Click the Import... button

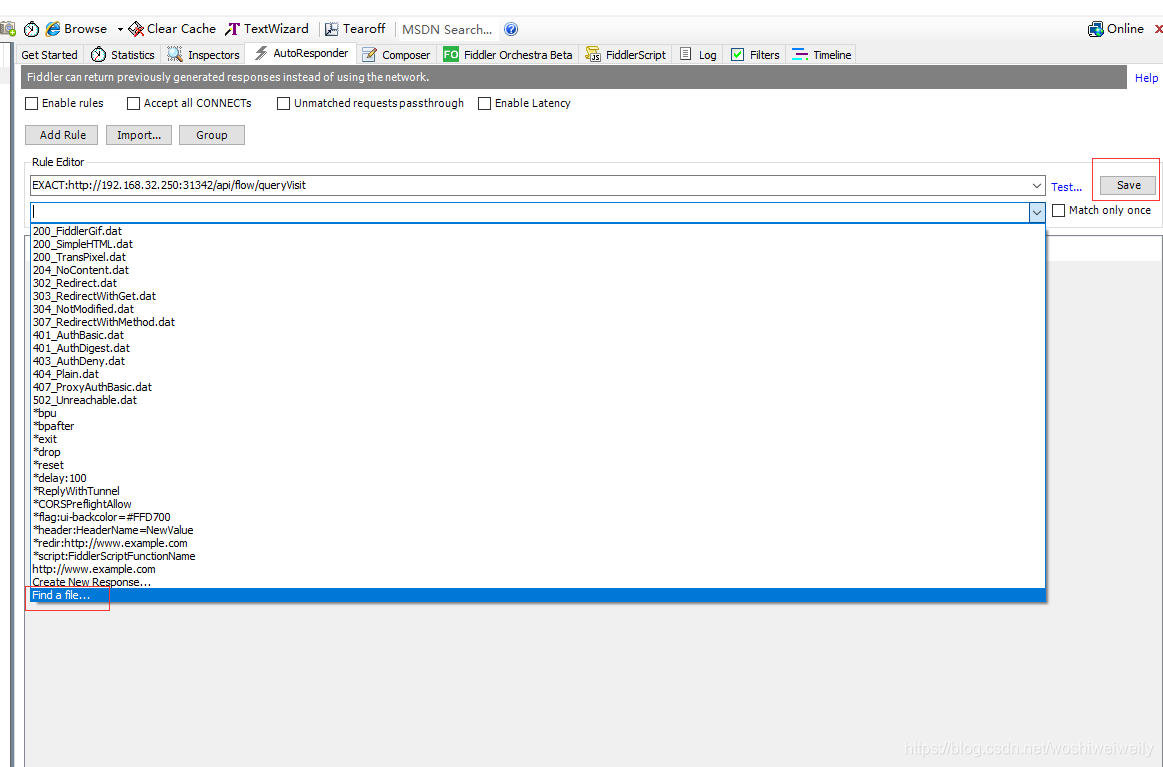pyautogui.click(x=139, y=135)
